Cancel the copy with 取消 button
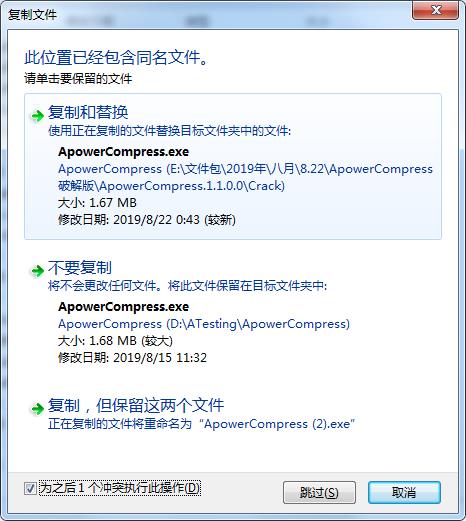The height and width of the screenshot is (521, 466). click(x=404, y=492)
